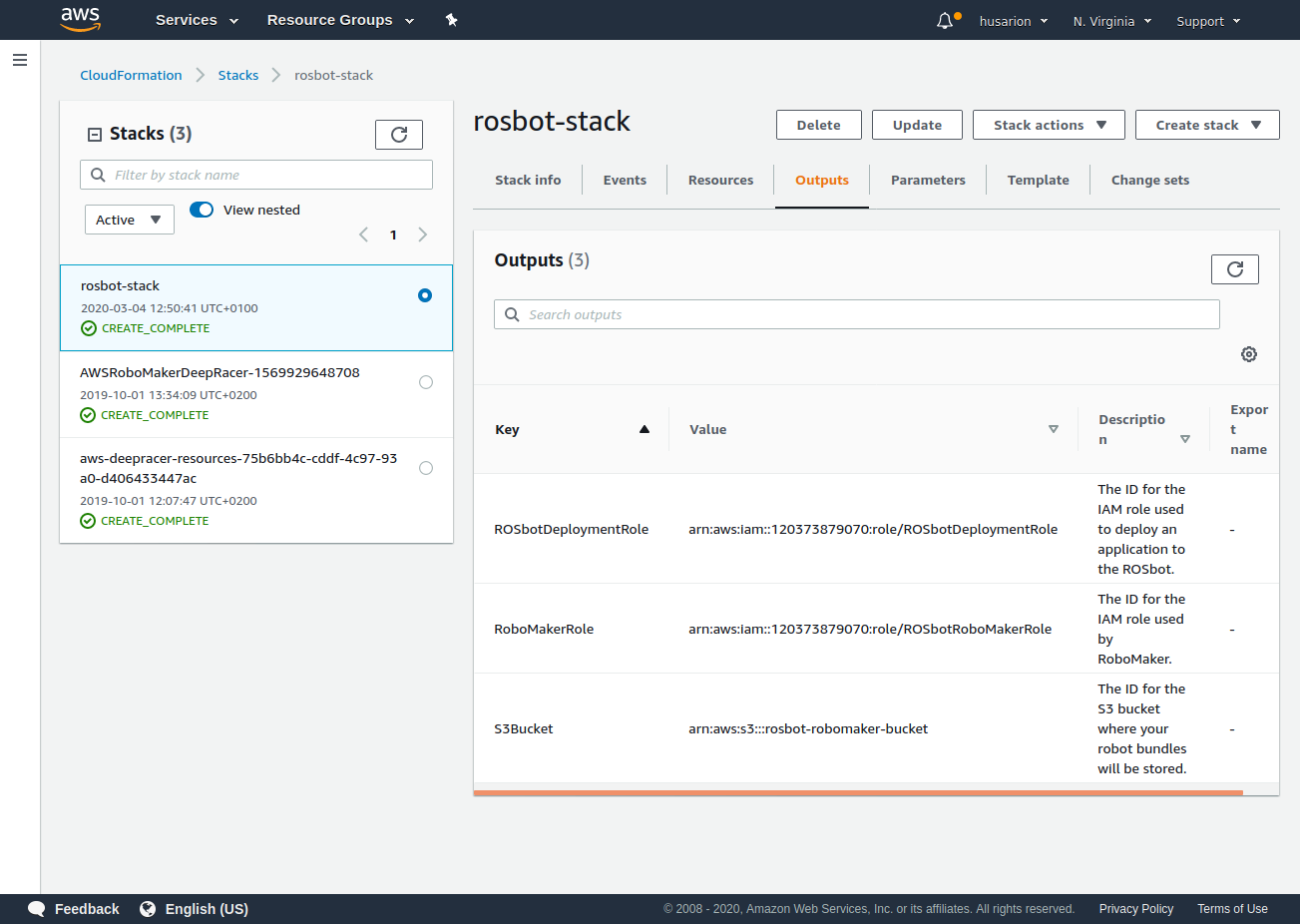Open the Resource Groups dropdown
This screenshot has width=1300, height=924.
click(340, 20)
